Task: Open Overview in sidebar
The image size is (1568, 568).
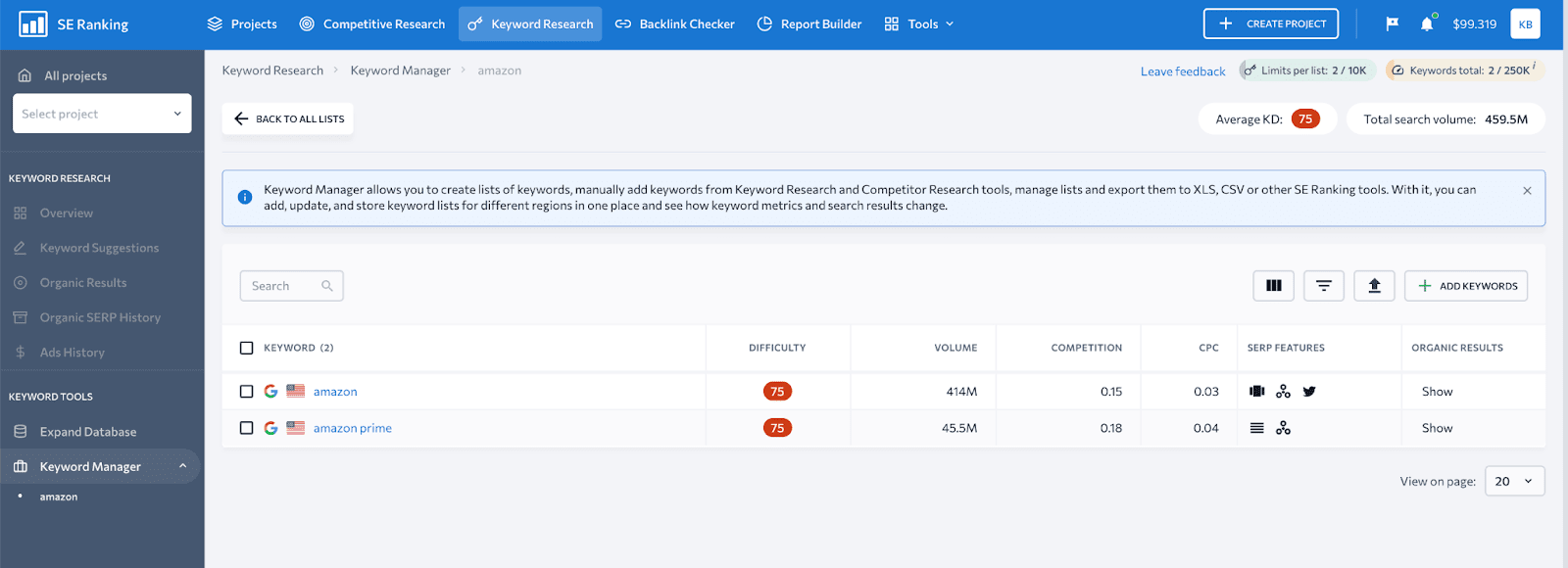Action: pos(67,213)
